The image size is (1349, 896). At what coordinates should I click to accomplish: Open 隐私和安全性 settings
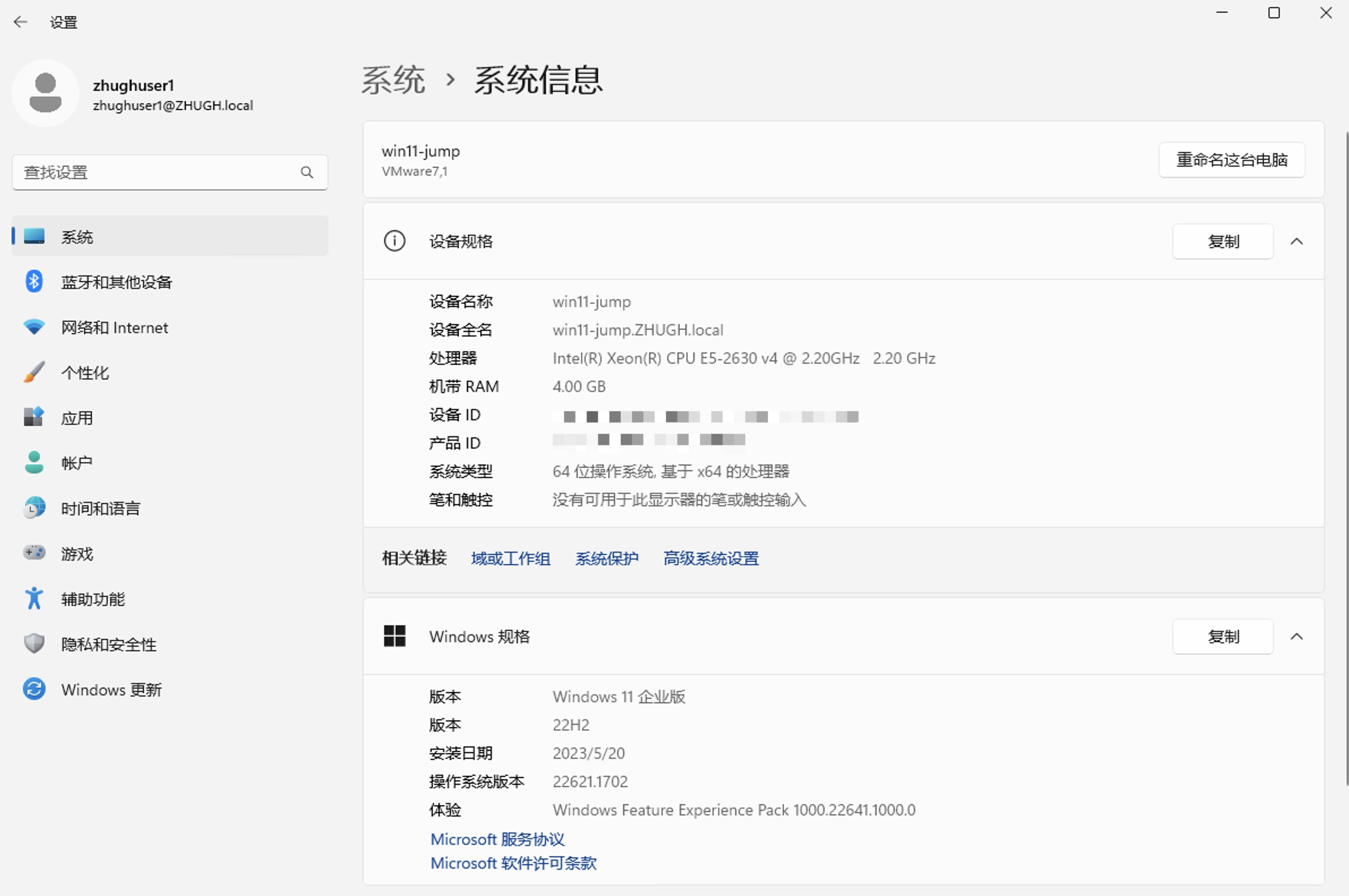170,643
